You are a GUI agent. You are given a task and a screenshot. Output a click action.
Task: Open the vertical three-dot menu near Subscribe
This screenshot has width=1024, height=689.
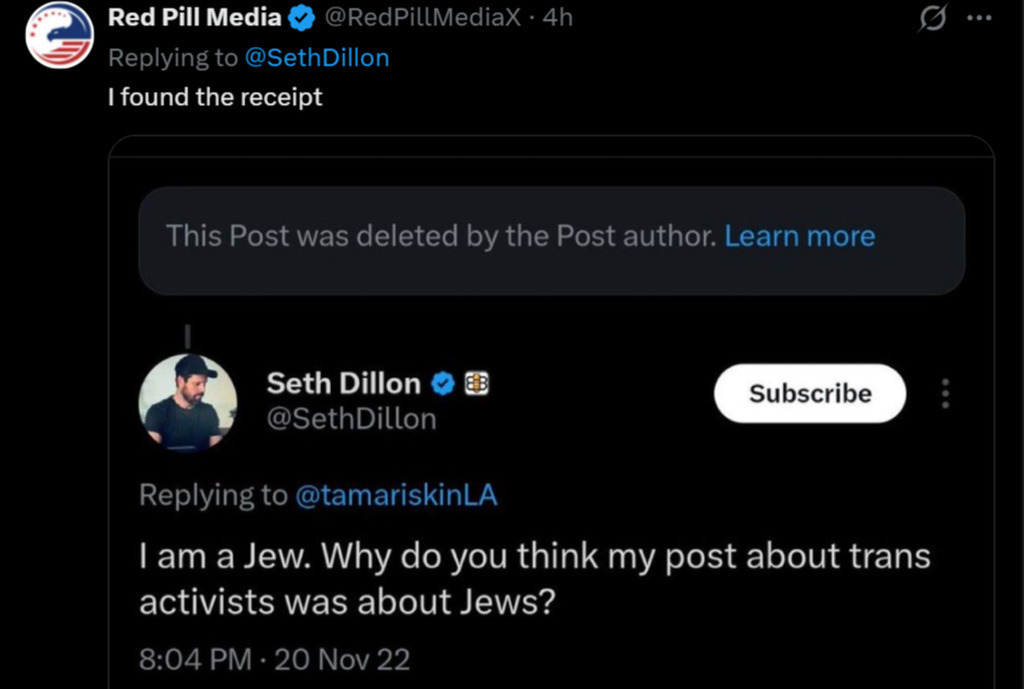[x=945, y=394]
